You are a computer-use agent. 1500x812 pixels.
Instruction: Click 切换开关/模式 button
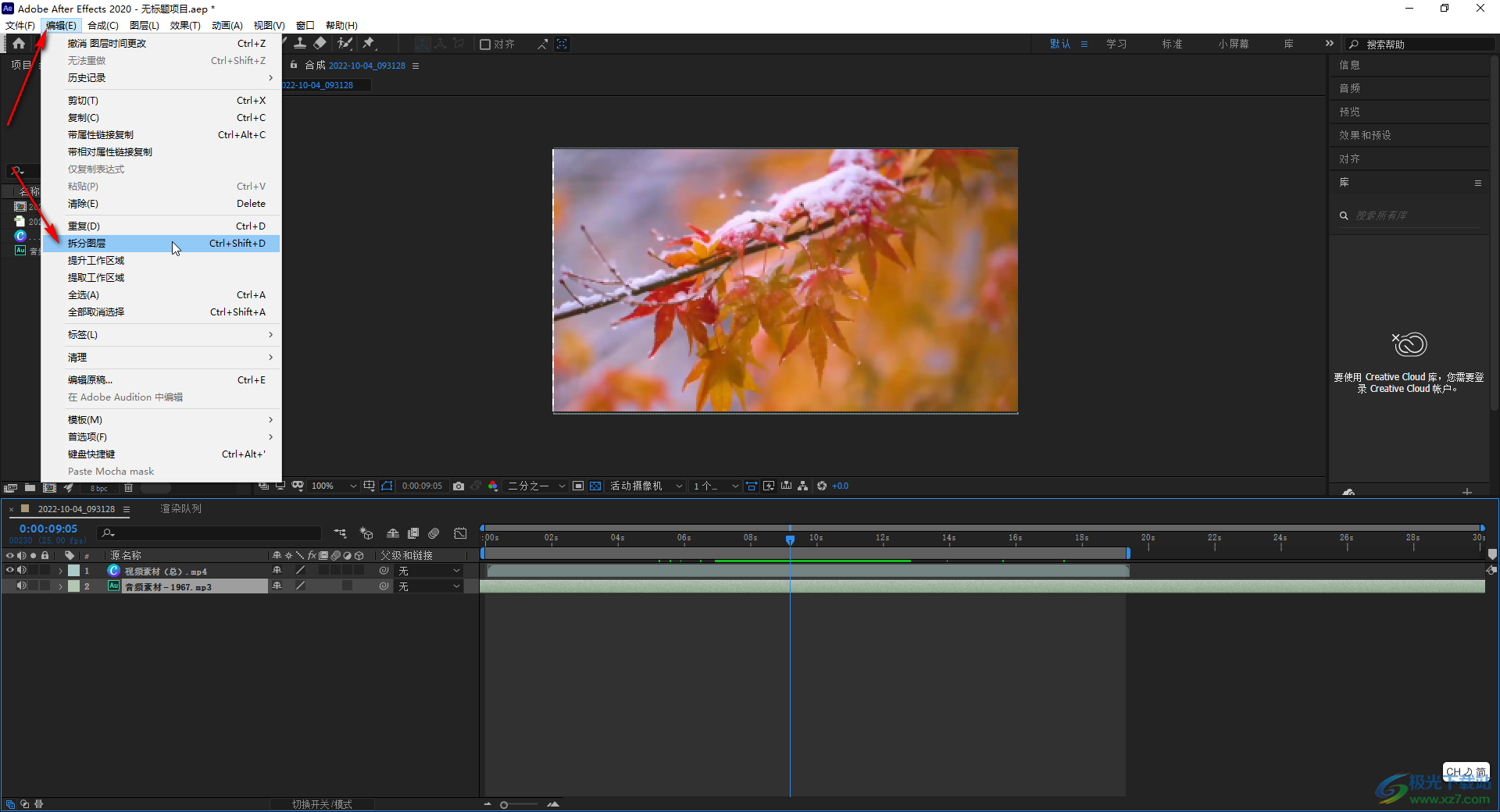click(322, 804)
